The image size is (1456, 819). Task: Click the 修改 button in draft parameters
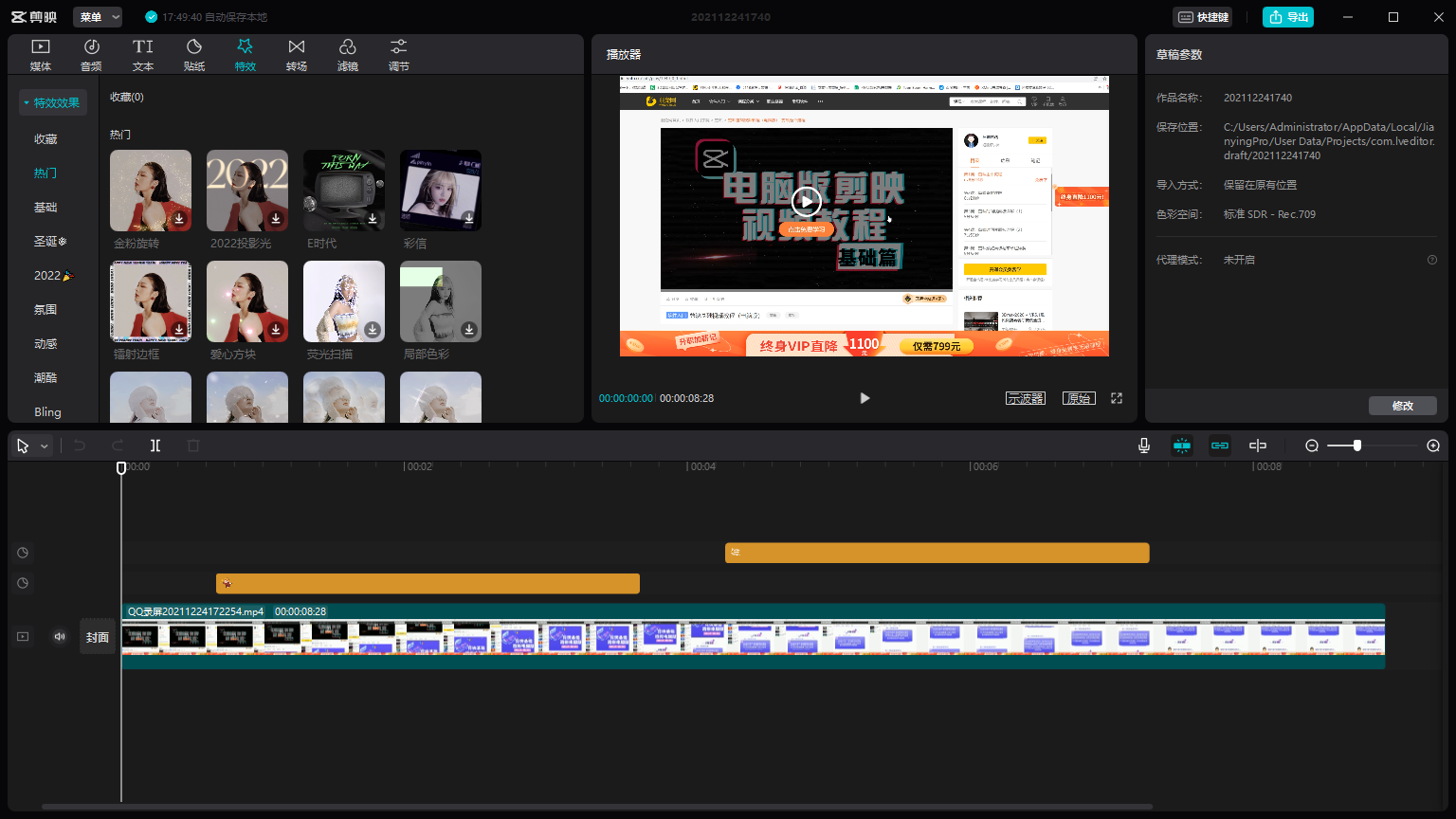pyautogui.click(x=1403, y=406)
